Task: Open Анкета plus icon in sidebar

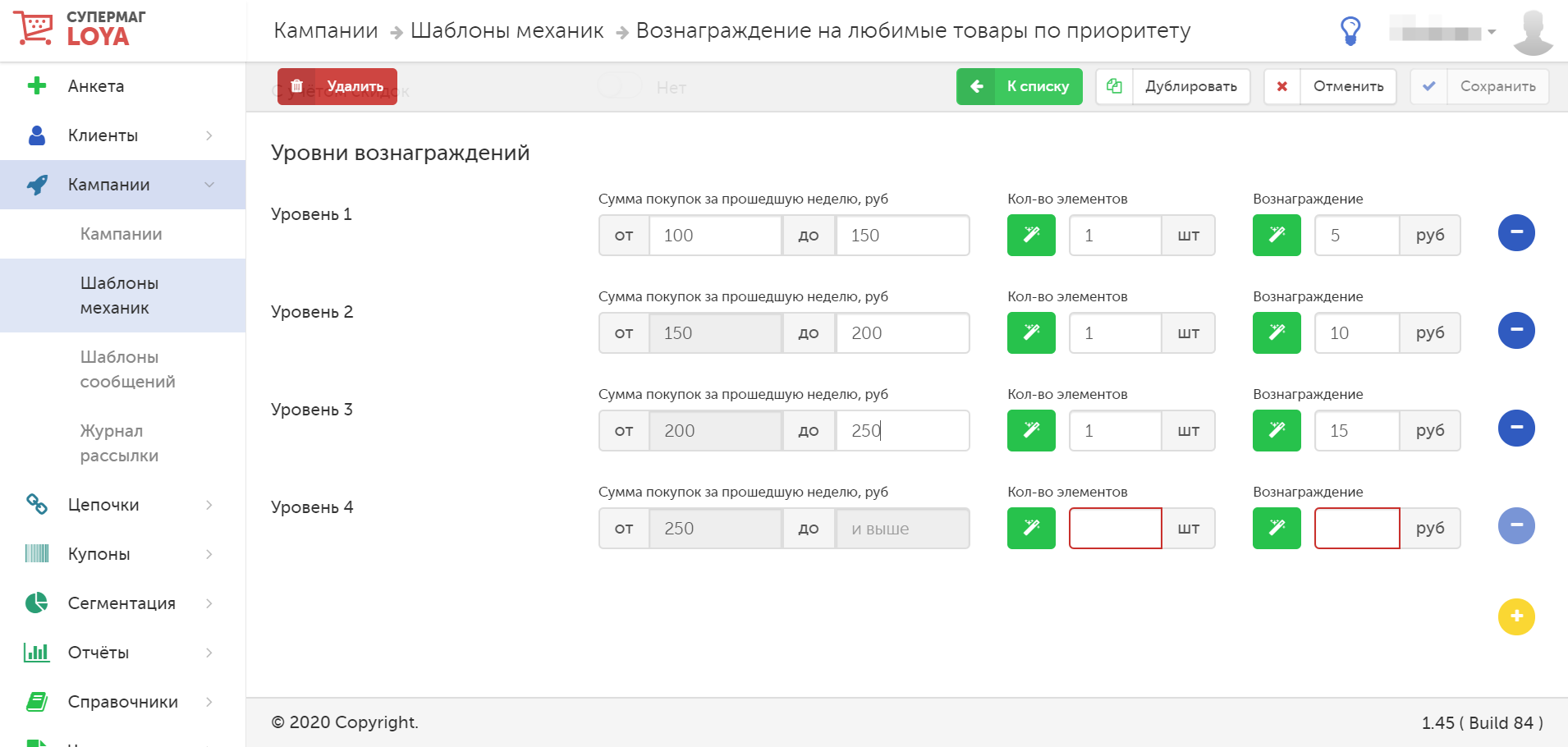Action: pos(37,86)
